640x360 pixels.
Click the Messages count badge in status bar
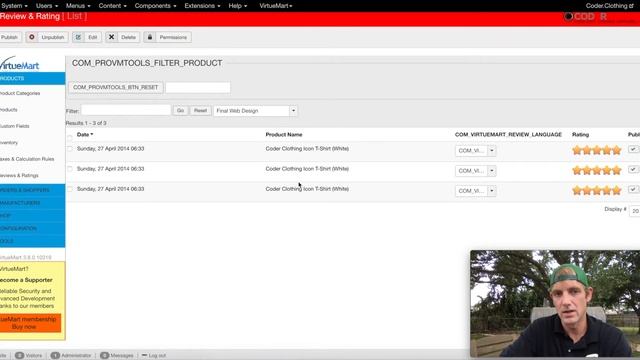(104, 356)
